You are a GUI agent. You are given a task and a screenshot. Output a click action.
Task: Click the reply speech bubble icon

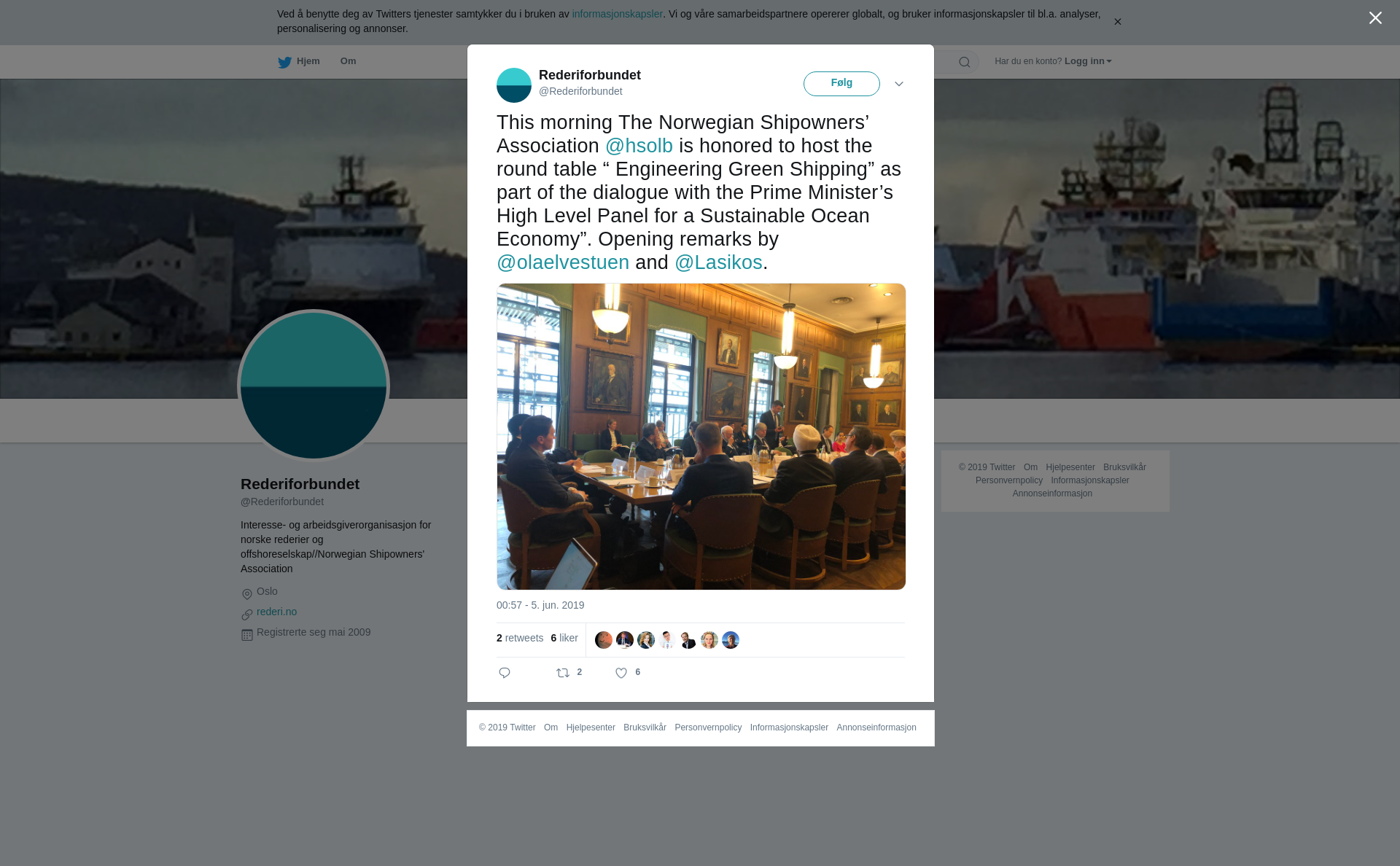pos(505,673)
